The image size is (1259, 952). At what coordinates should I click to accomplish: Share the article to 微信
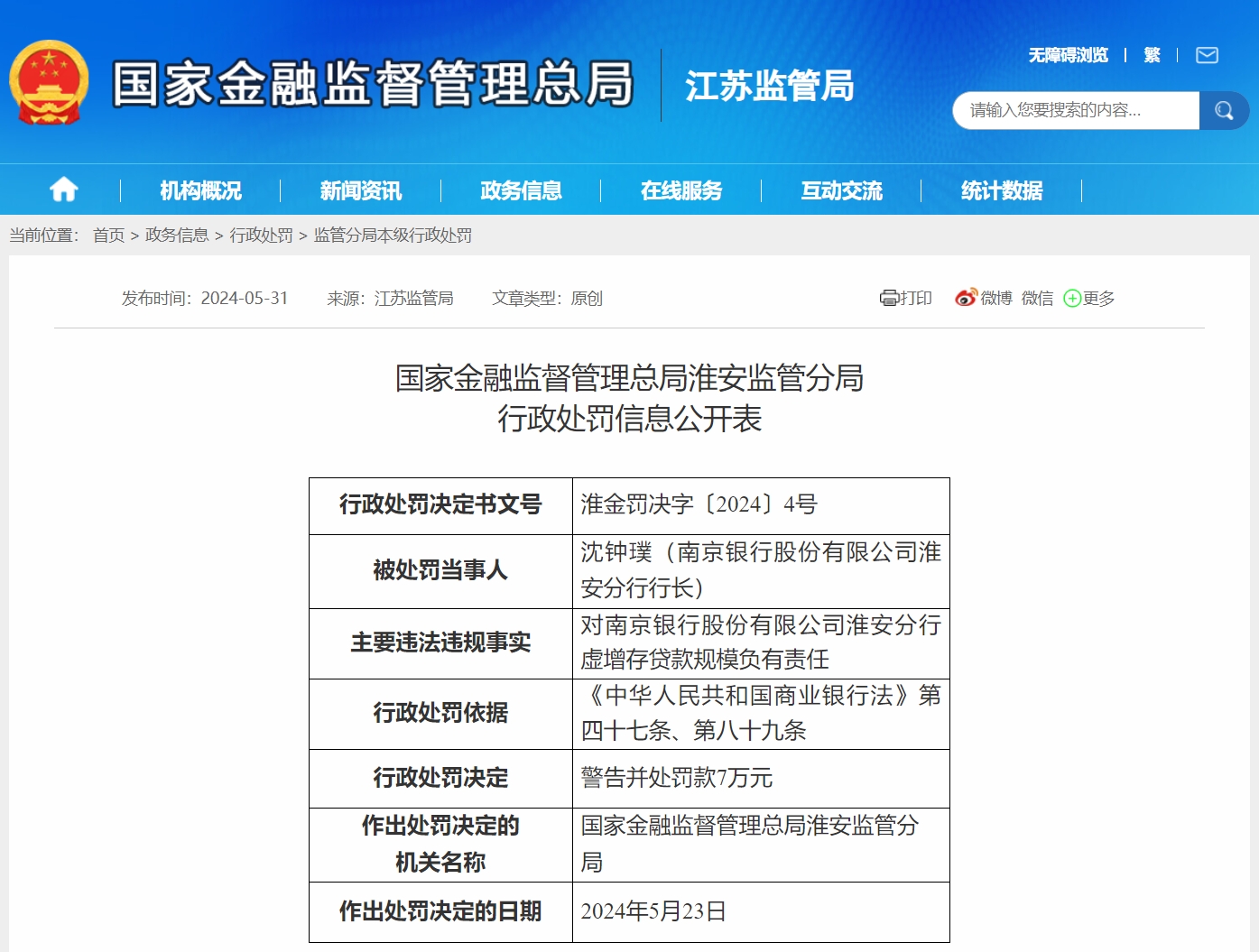coord(1037,298)
